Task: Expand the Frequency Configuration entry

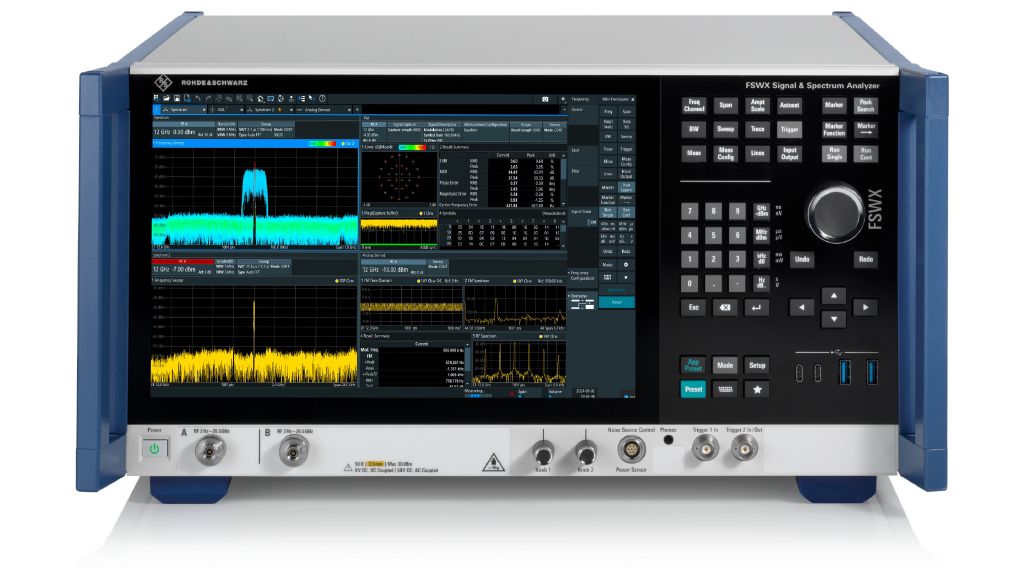Action: tap(581, 276)
